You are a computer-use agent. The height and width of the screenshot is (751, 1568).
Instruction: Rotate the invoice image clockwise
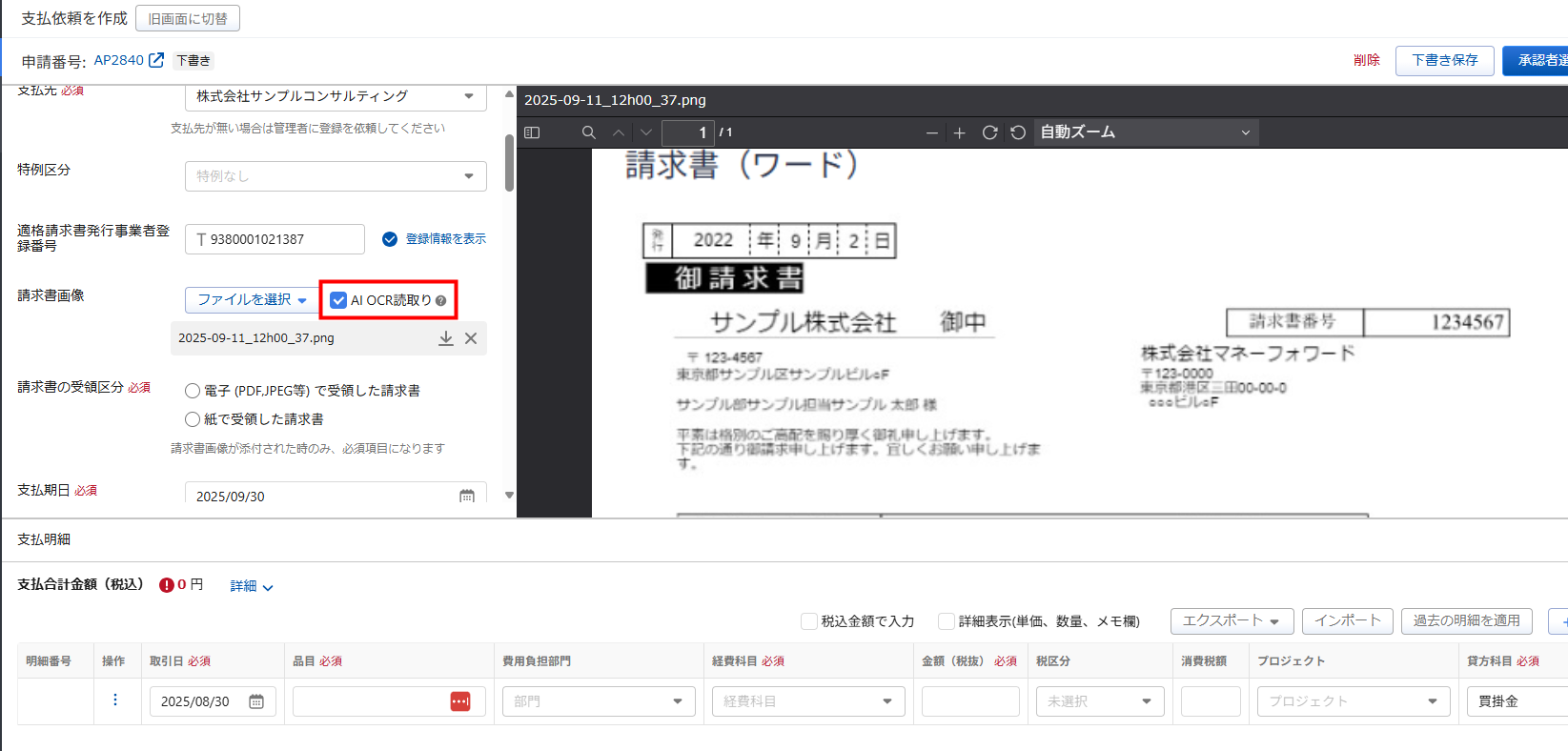pyautogui.click(x=990, y=132)
